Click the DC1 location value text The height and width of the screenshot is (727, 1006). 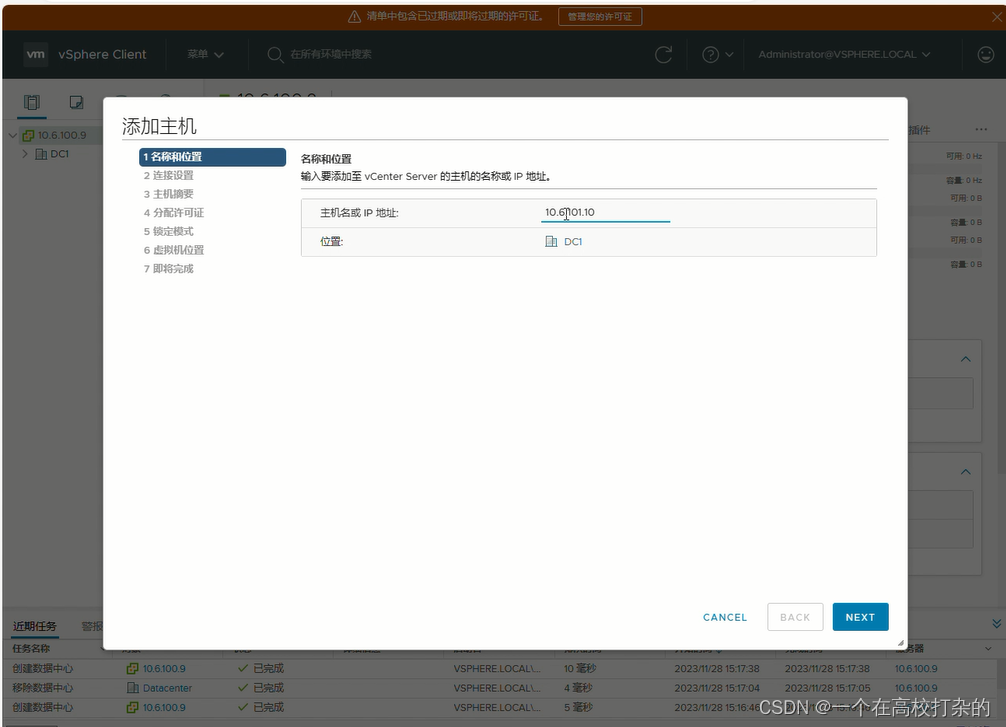573,242
